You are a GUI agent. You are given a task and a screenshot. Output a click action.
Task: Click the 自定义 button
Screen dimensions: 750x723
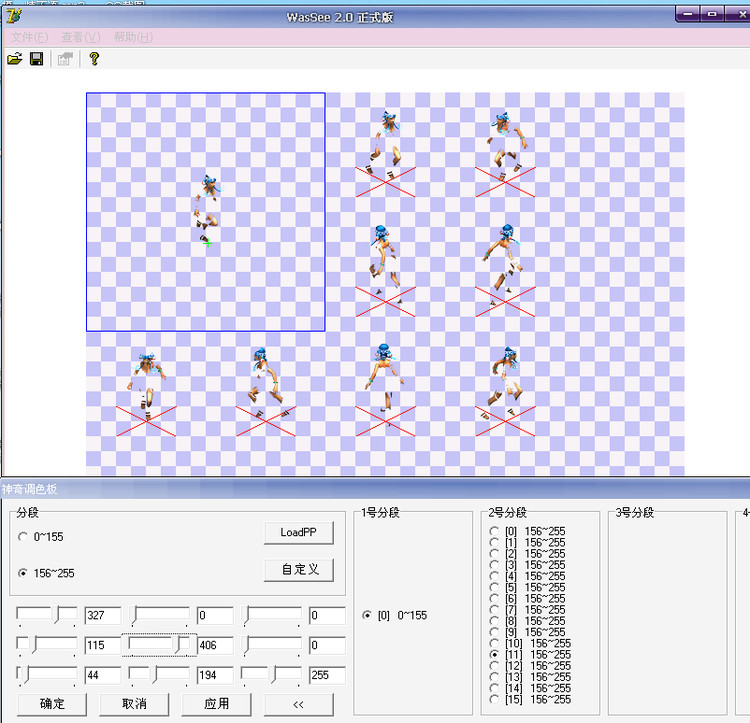click(x=298, y=570)
